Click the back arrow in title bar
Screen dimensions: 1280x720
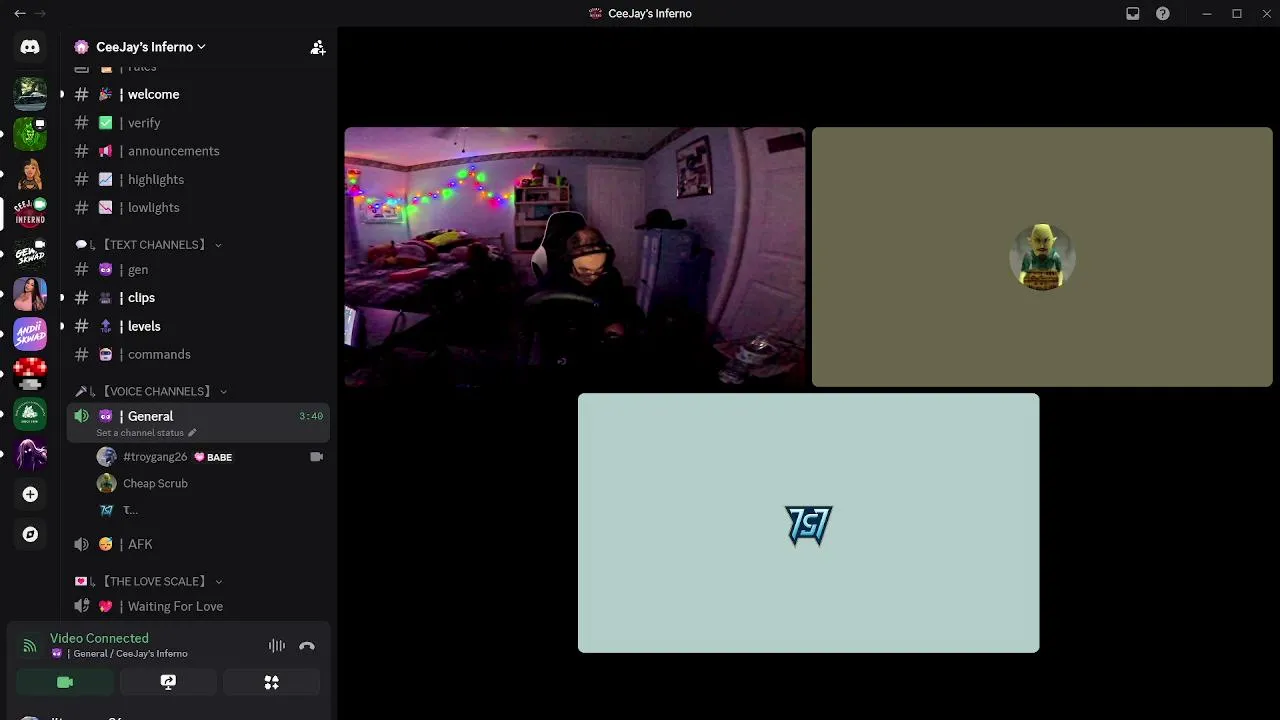coord(20,13)
